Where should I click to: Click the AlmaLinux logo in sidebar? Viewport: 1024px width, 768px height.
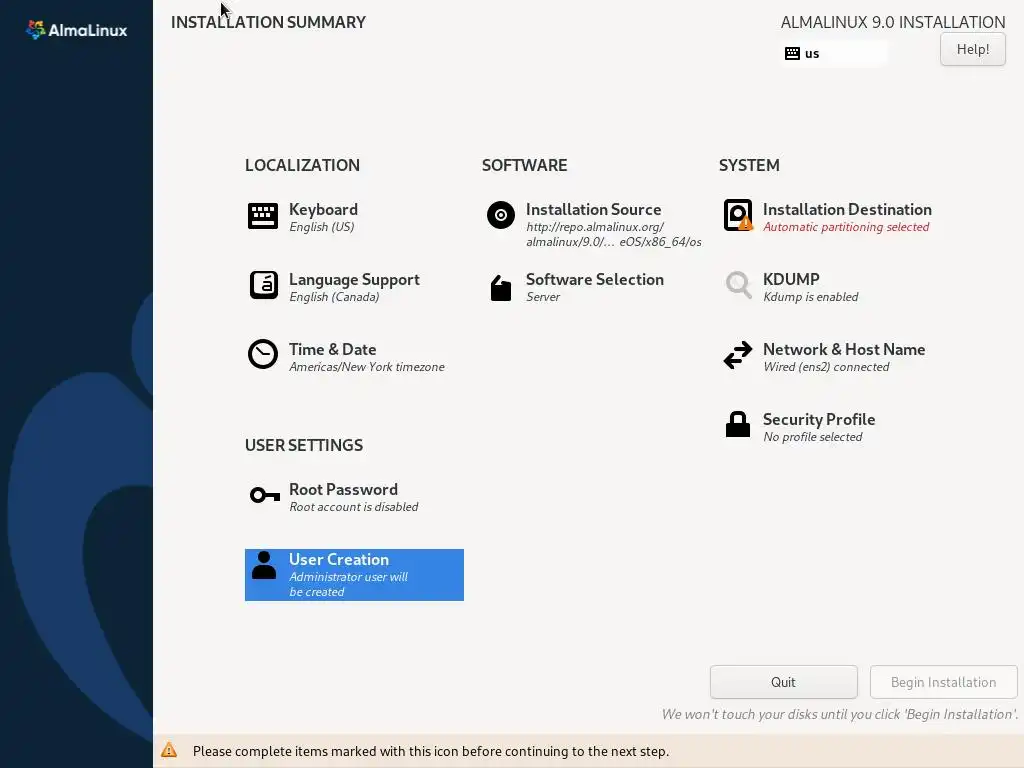point(76,29)
